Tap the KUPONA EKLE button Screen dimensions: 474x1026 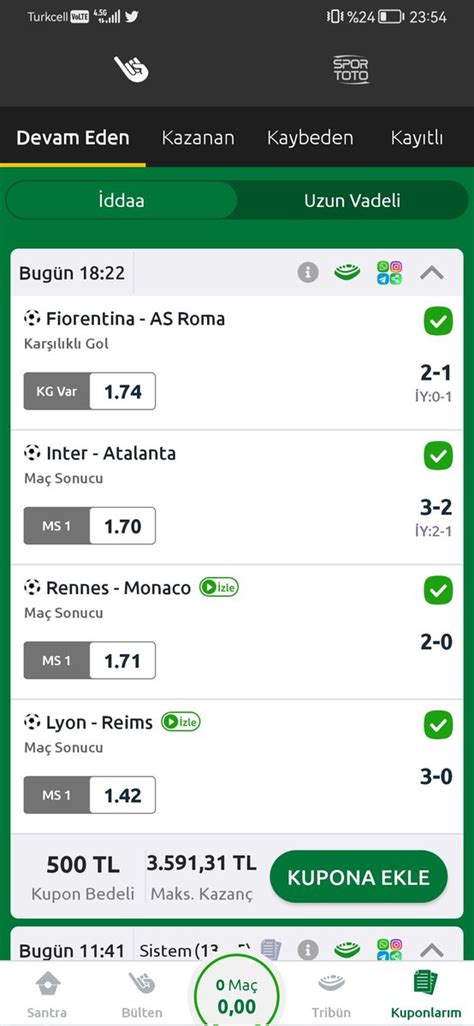(358, 877)
